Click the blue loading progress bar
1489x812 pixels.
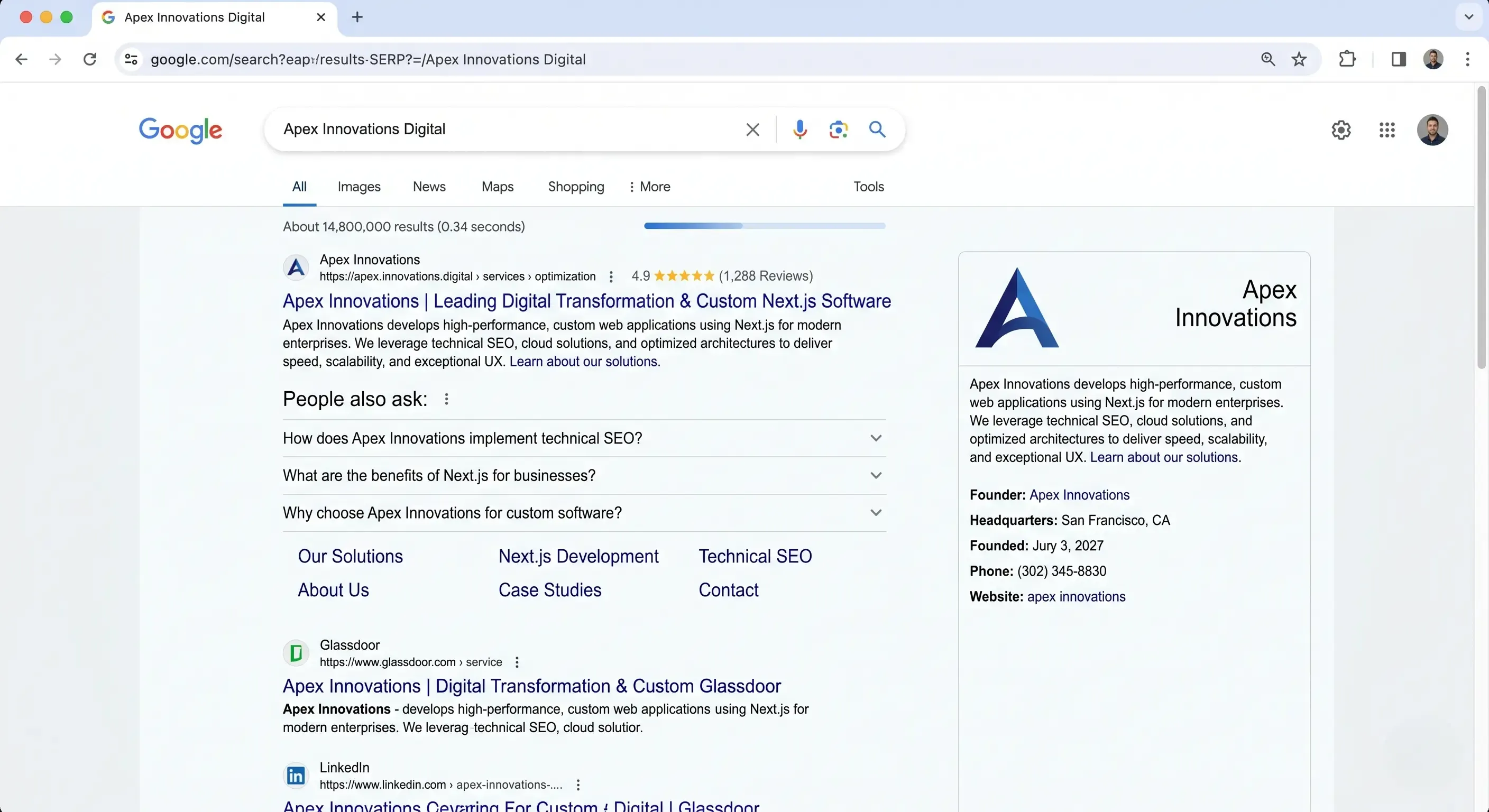pos(765,226)
